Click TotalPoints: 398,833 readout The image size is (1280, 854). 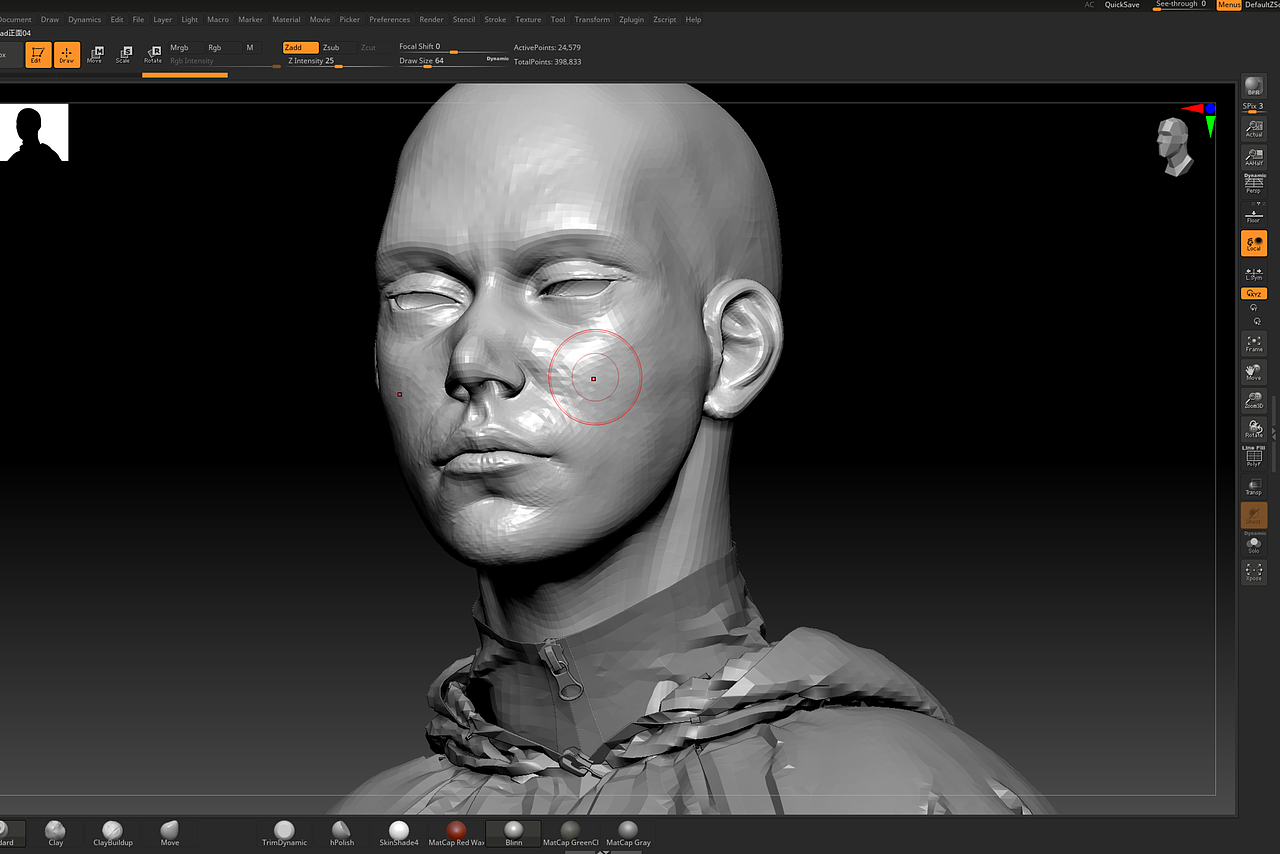pos(547,62)
